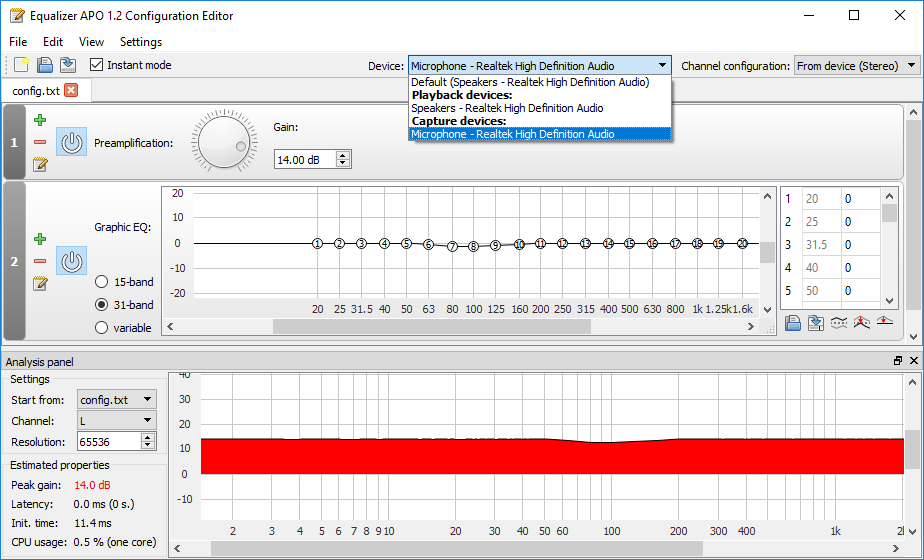Click the band table scroll down arrow
Screen dimensions: 924x560
point(889,301)
